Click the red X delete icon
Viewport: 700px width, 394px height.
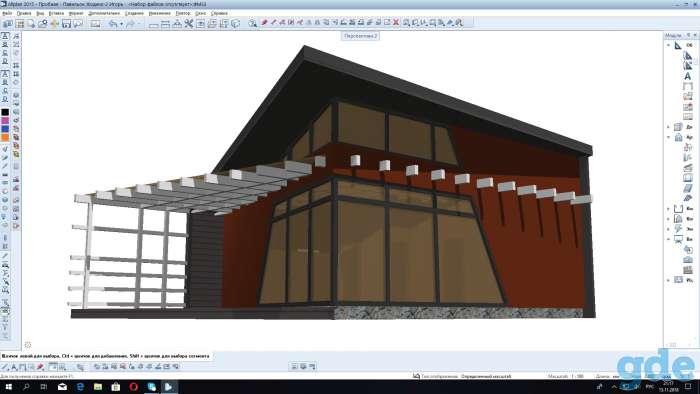[x=396, y=22]
